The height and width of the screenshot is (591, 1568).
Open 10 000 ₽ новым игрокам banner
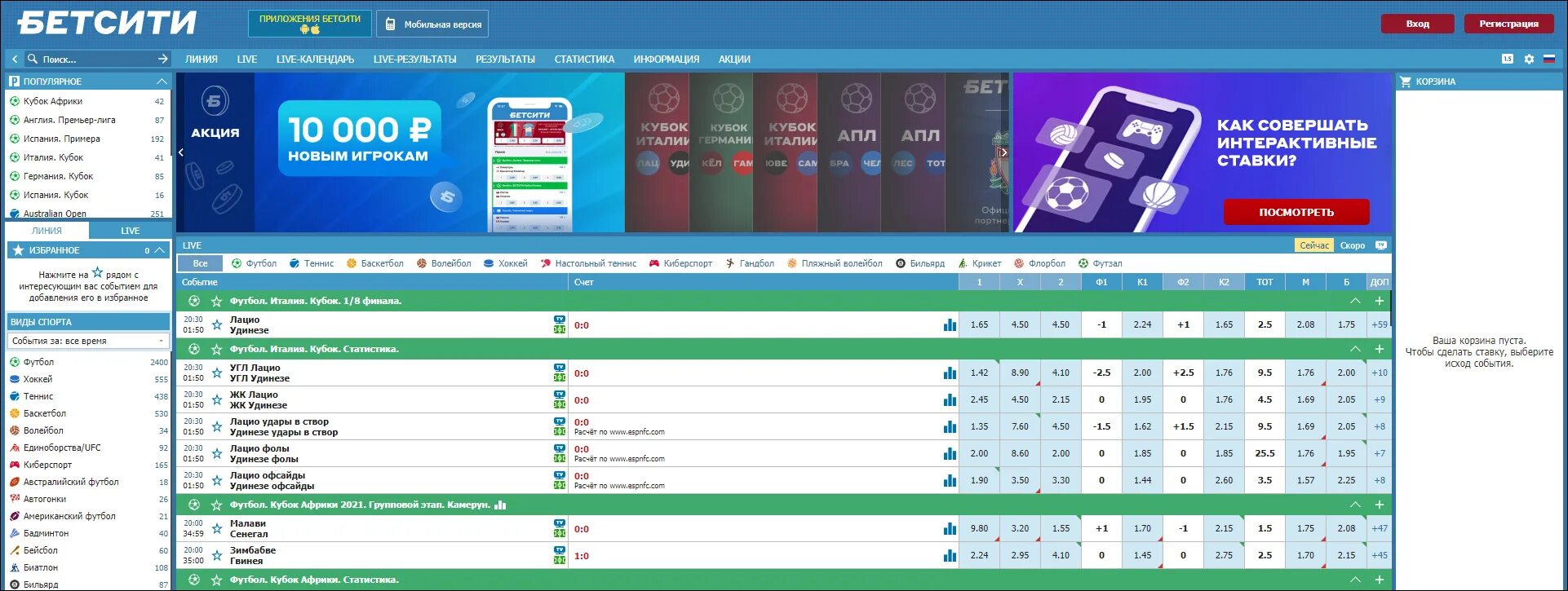pos(400,152)
